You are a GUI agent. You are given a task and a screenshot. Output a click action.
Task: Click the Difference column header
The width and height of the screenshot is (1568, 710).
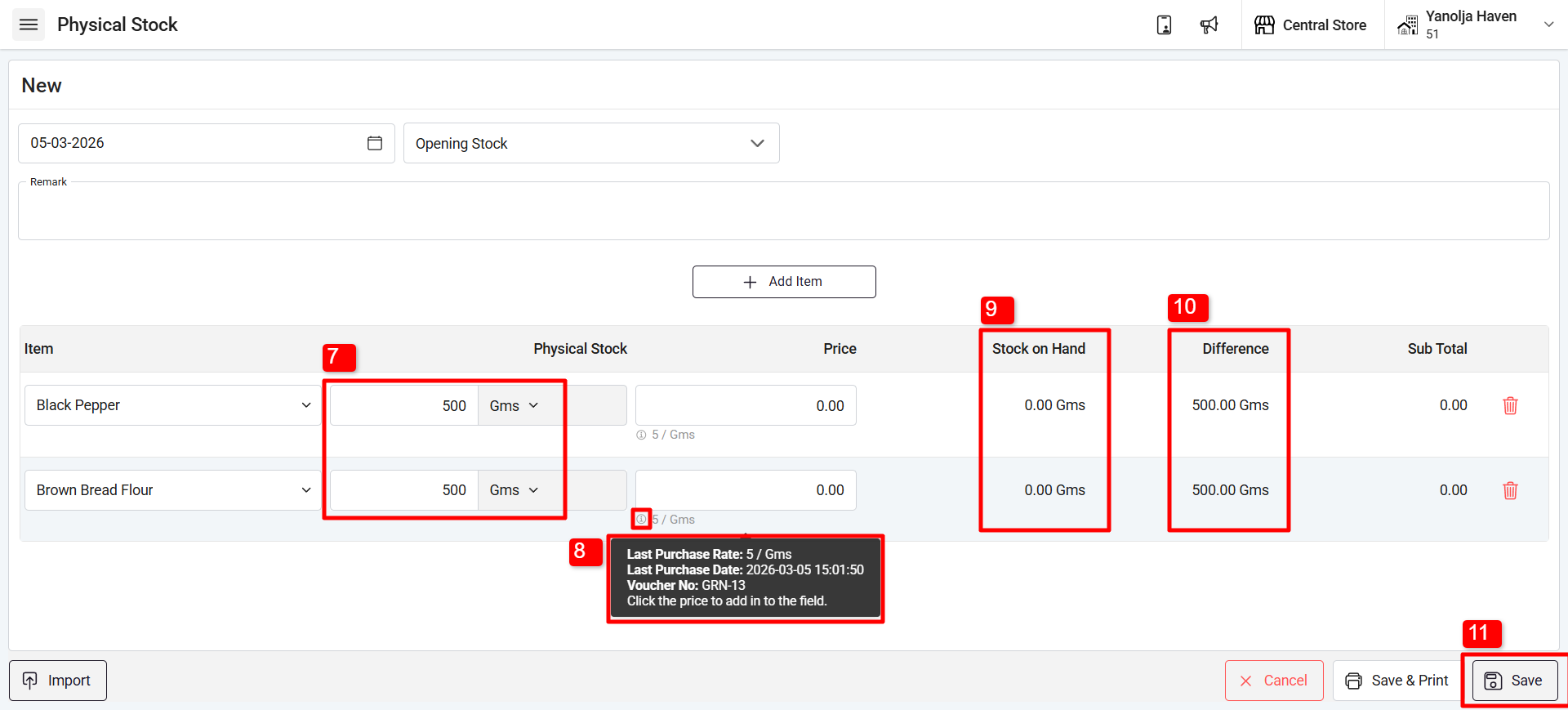(x=1235, y=349)
